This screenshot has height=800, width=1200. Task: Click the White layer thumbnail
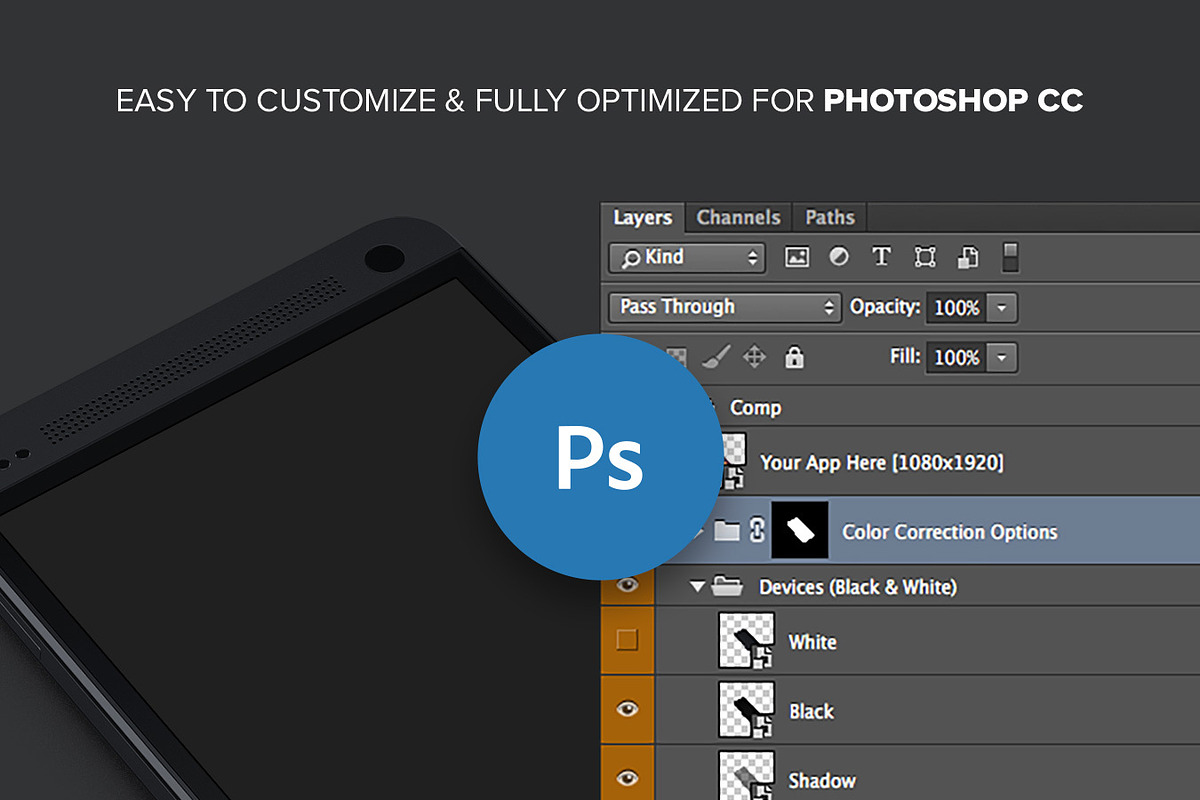coord(747,640)
